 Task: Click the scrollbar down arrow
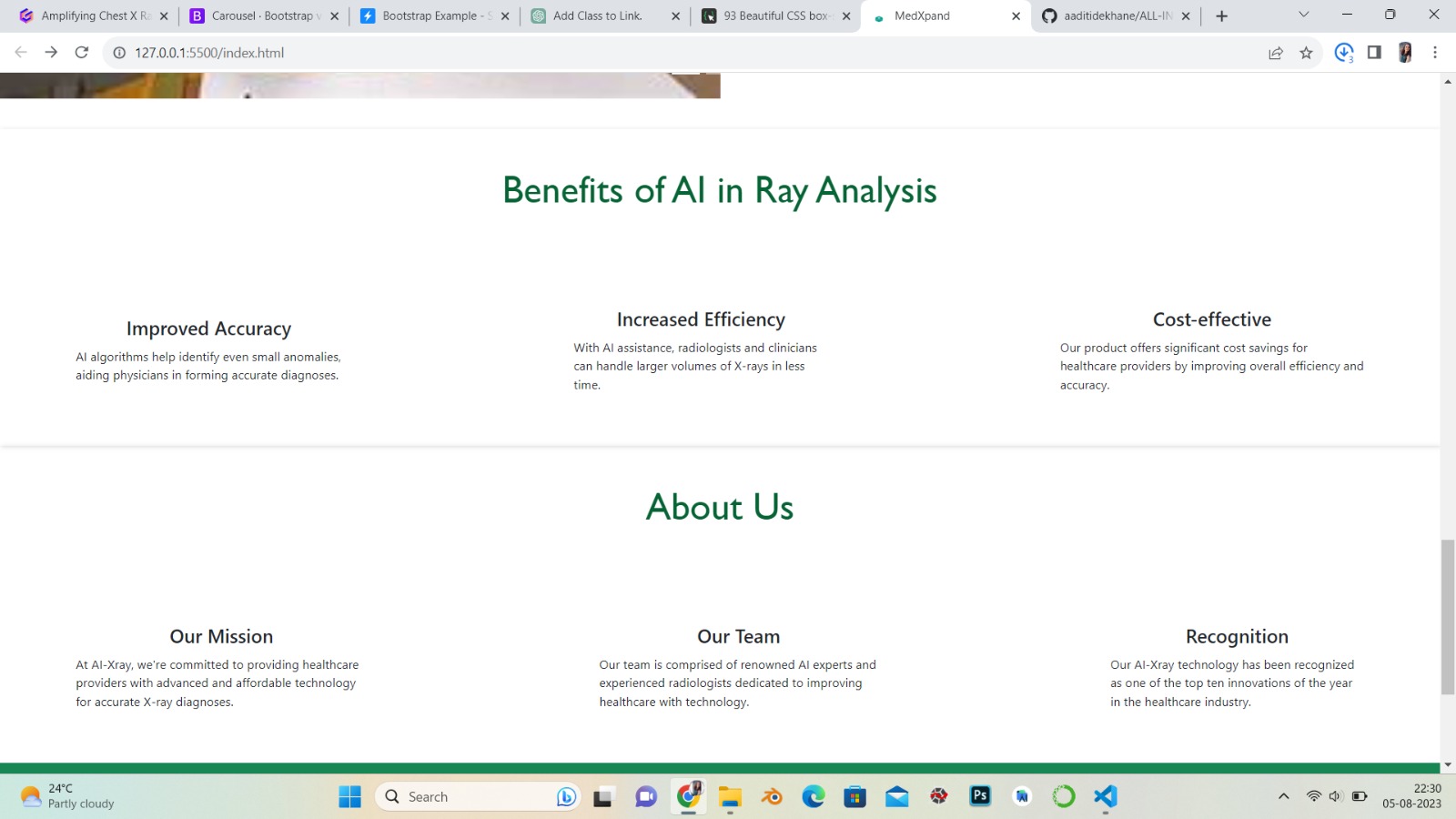click(x=1448, y=765)
